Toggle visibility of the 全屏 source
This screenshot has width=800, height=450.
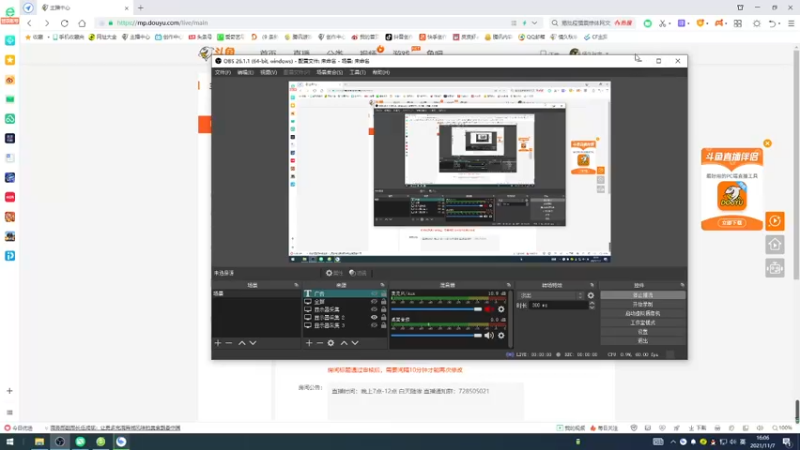click(374, 302)
